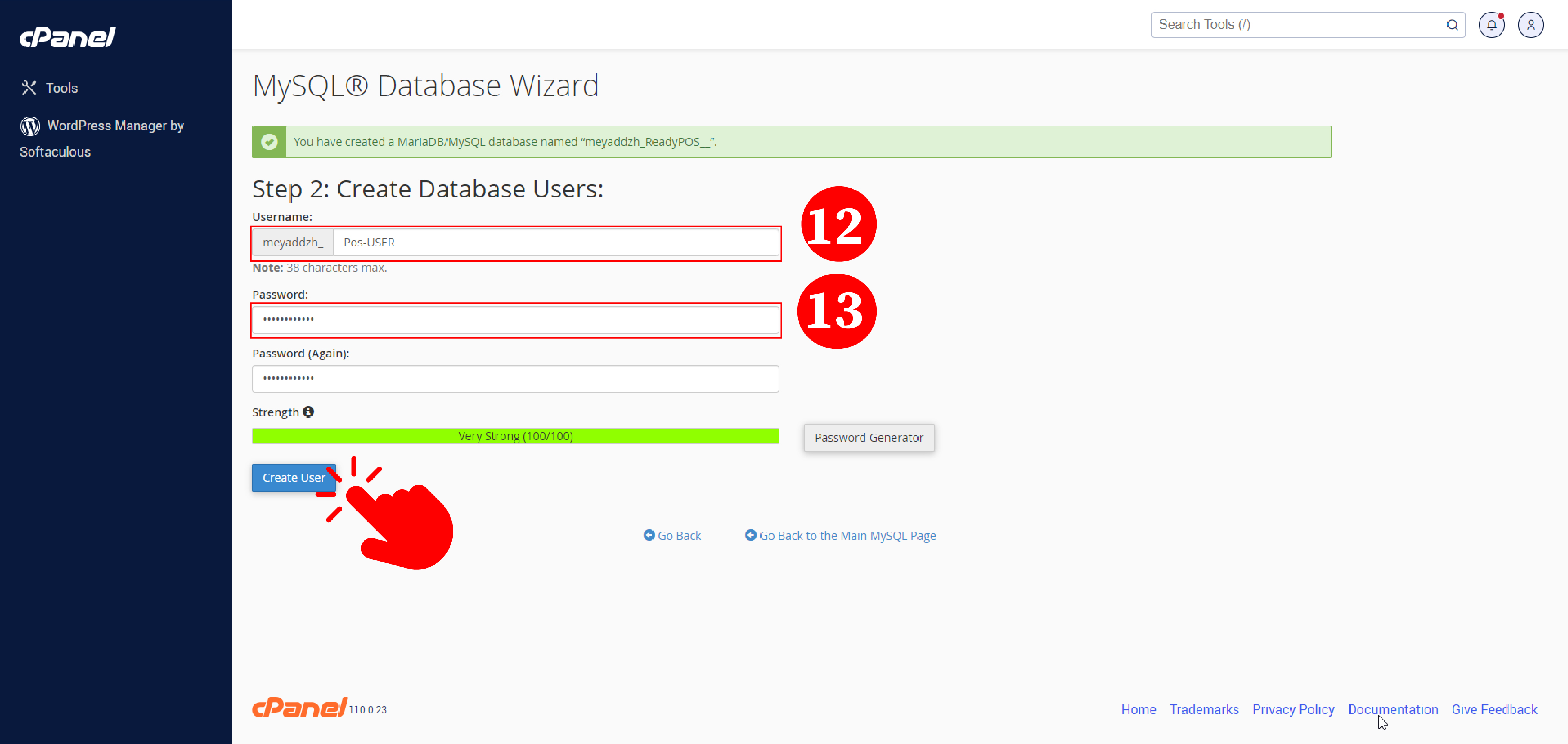Click the Strength info icon
Viewport: 1568px width, 744px height.
click(x=309, y=412)
